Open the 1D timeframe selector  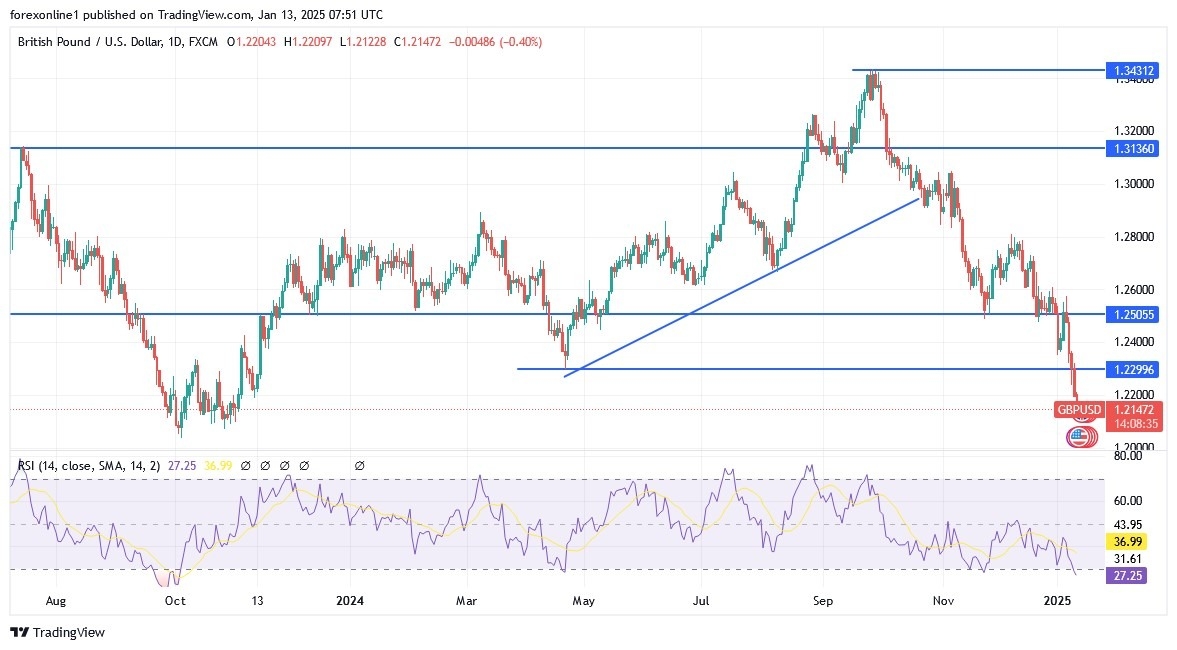click(x=173, y=42)
